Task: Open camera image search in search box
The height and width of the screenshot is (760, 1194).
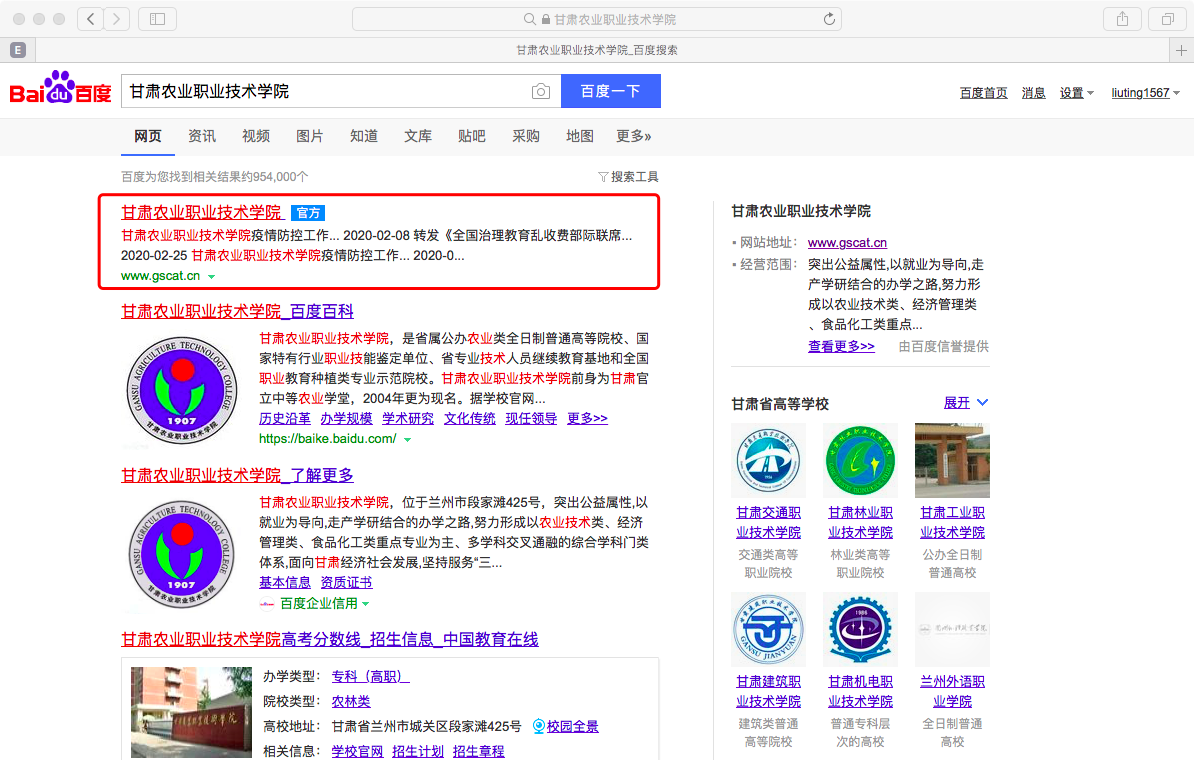Action: click(541, 91)
